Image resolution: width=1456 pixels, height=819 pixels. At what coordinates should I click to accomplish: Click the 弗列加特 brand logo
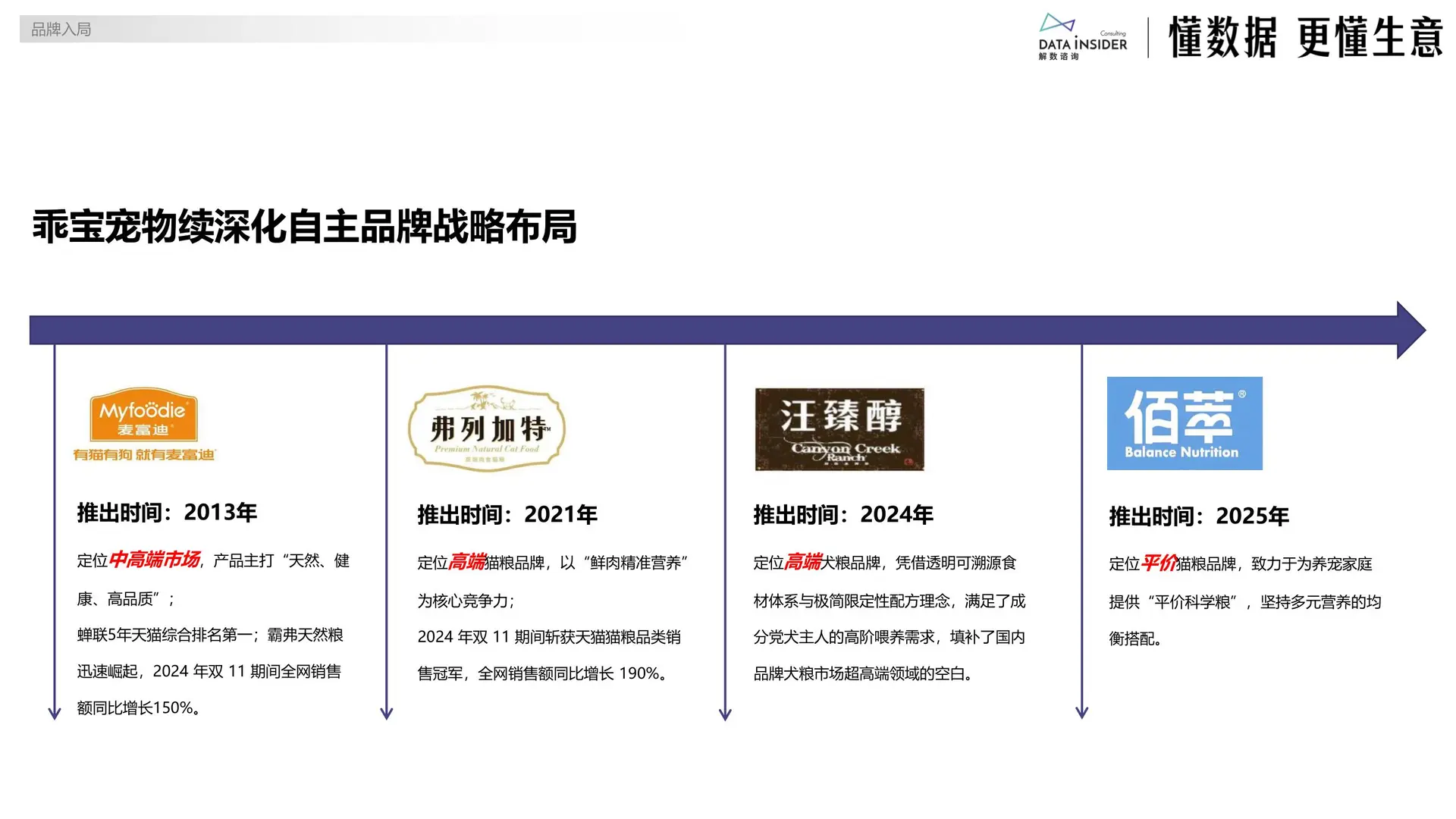tap(487, 428)
